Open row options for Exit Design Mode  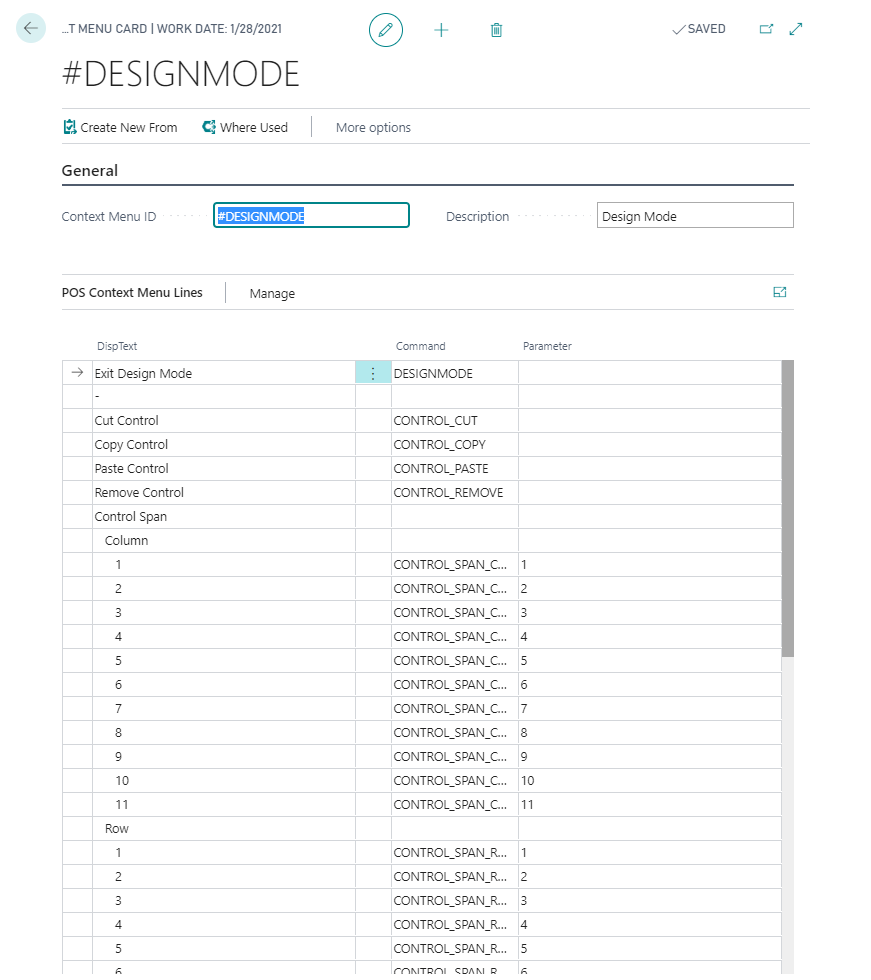[373, 373]
